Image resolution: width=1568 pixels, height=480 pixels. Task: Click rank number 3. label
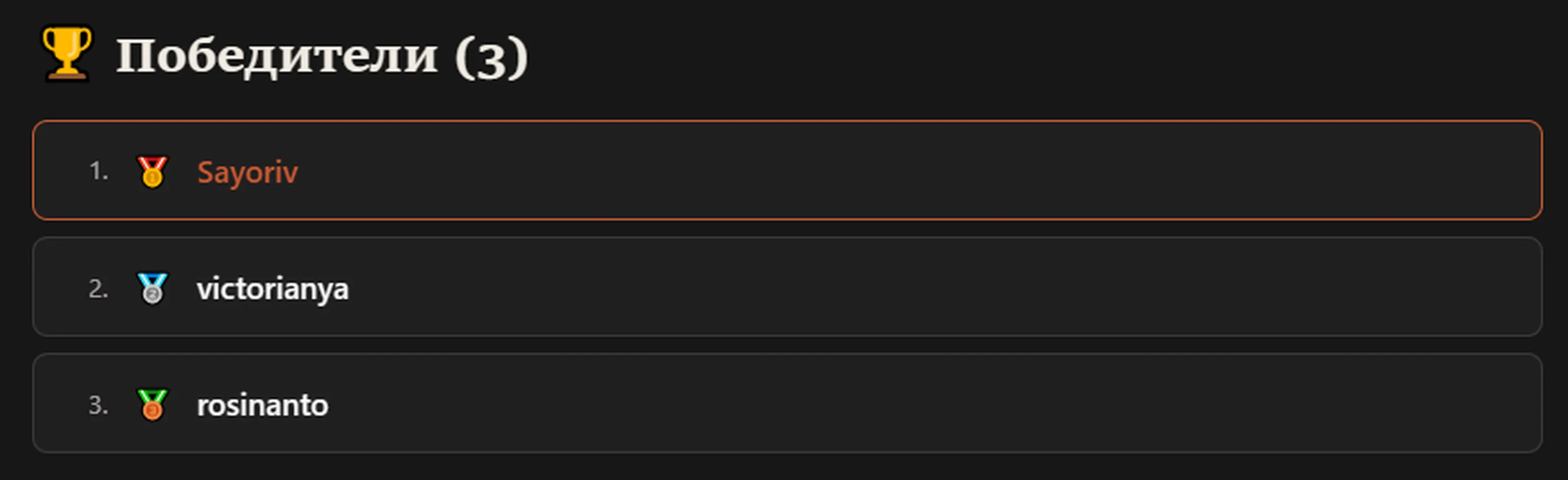[98, 405]
